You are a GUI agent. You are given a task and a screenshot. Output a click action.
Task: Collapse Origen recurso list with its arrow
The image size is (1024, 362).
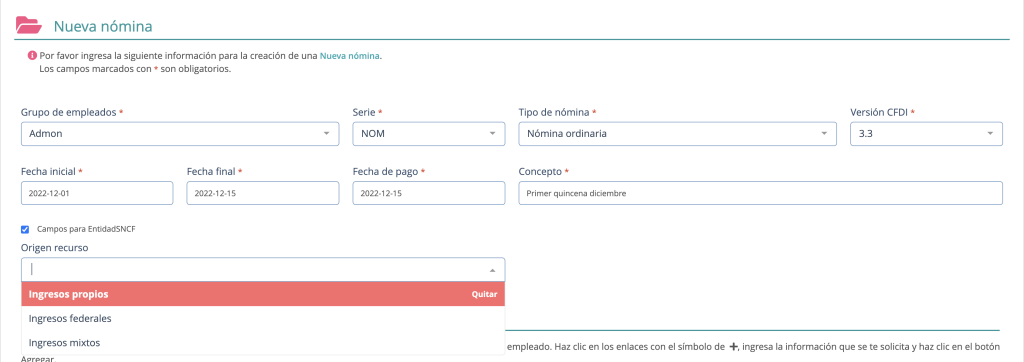pos(492,270)
